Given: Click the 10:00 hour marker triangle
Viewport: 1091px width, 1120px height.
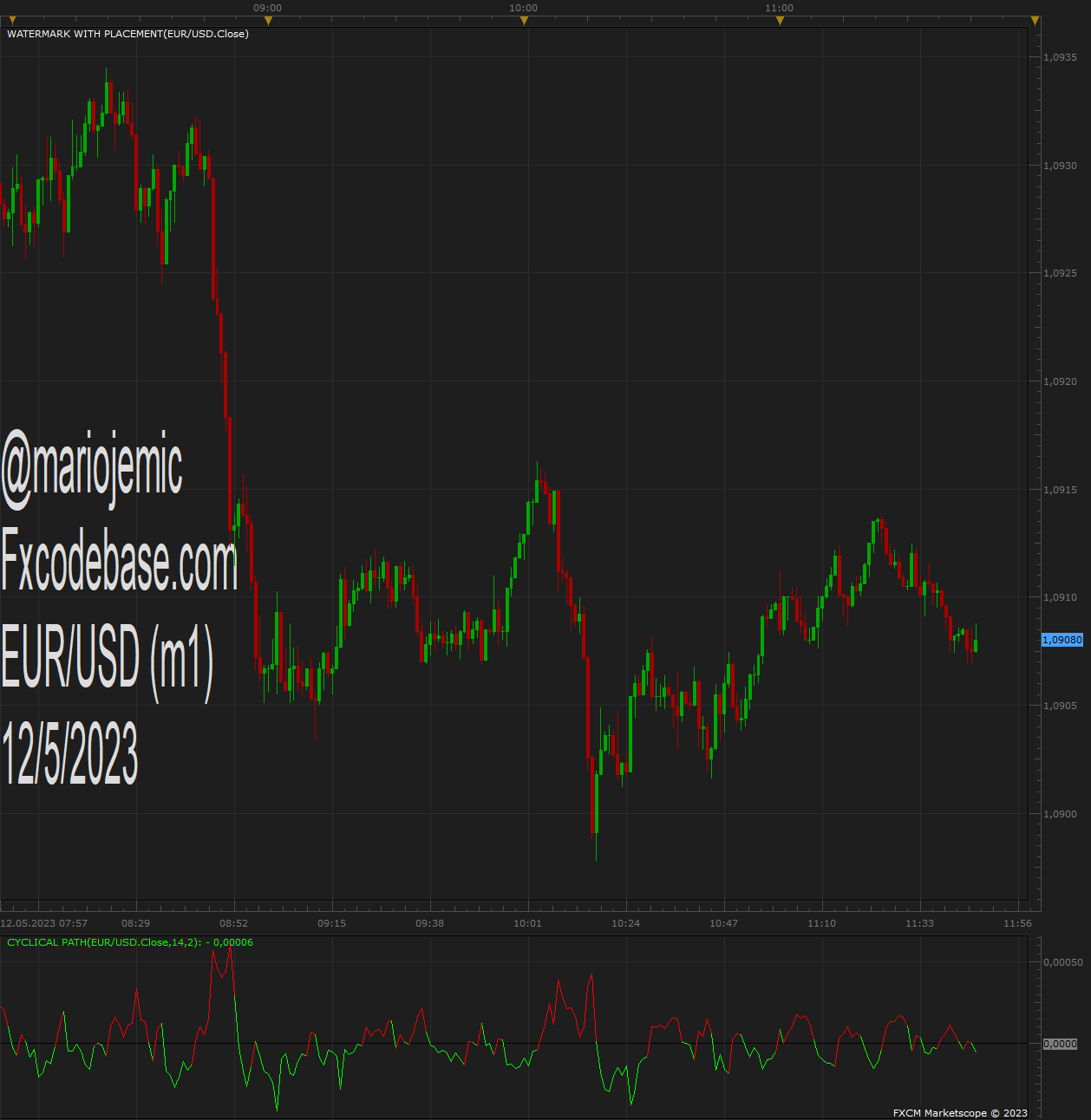Looking at the screenshot, I should [524, 21].
